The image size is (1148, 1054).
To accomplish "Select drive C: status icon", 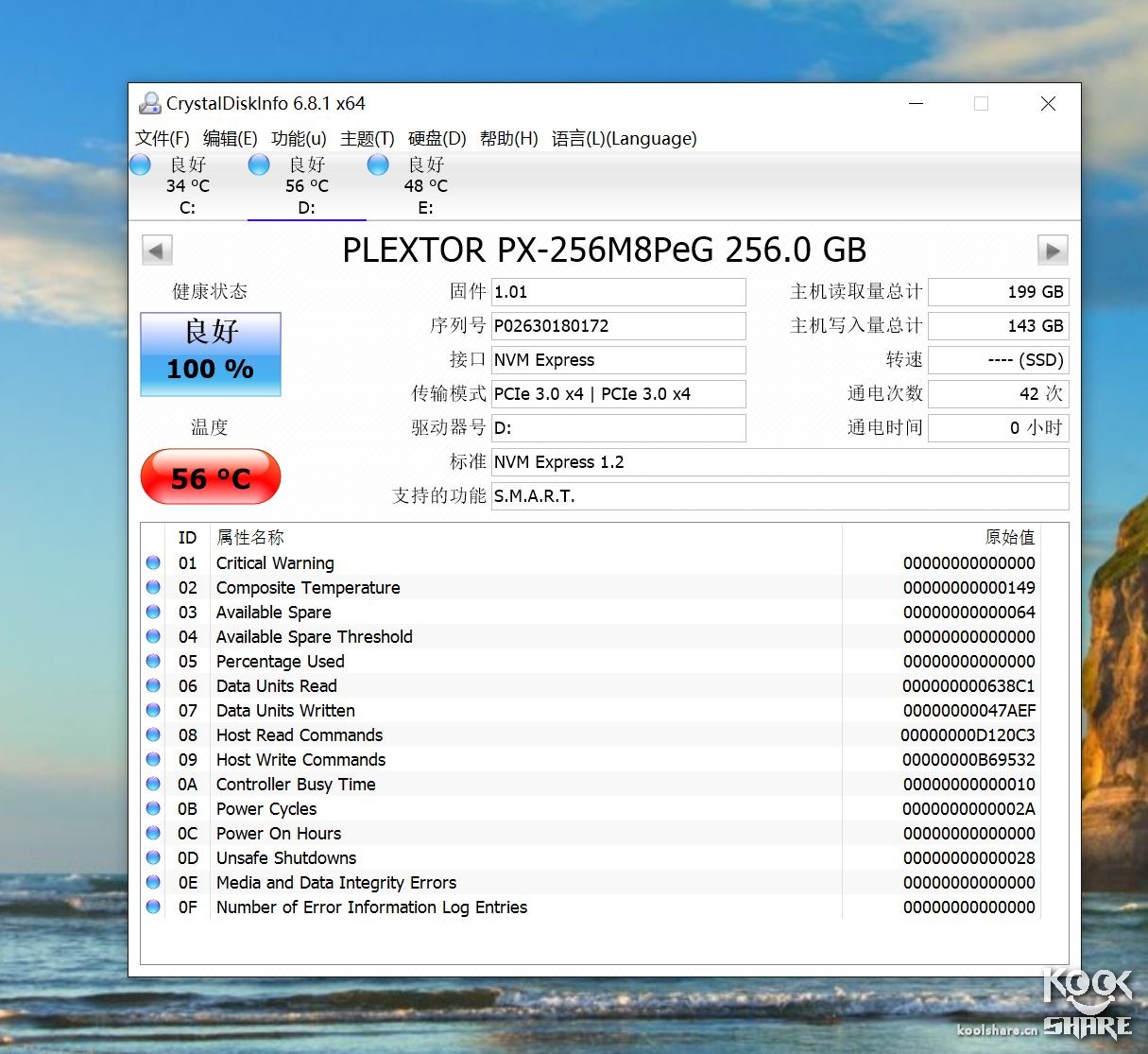I will point(140,164).
